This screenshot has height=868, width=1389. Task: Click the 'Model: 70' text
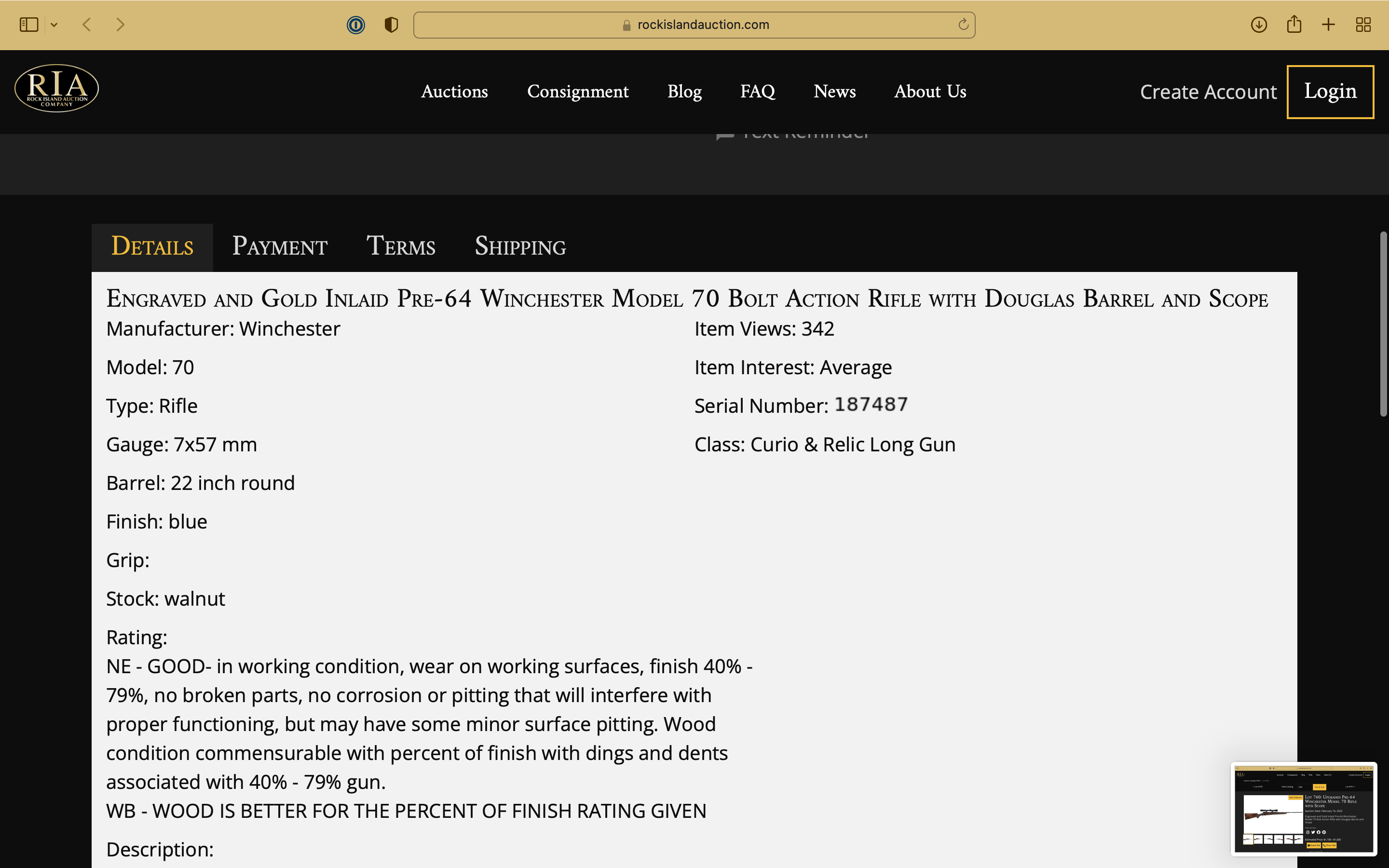[x=150, y=367]
